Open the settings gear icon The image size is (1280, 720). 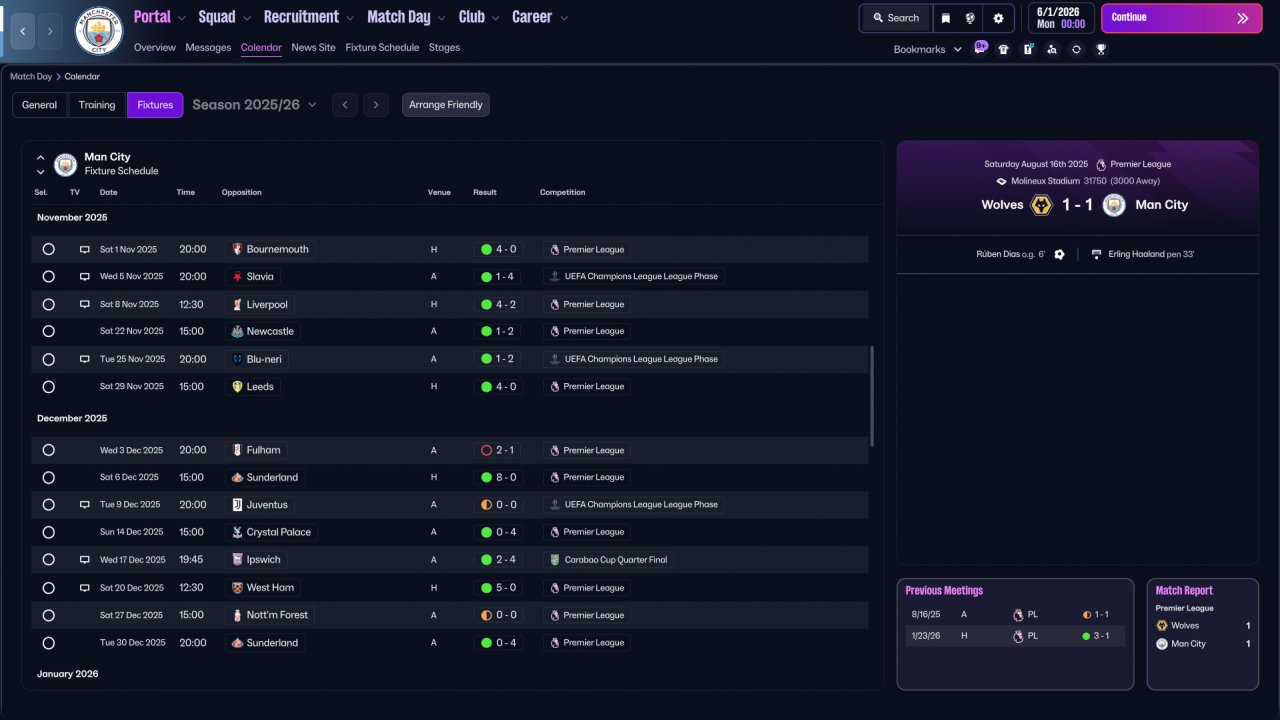pos(998,18)
